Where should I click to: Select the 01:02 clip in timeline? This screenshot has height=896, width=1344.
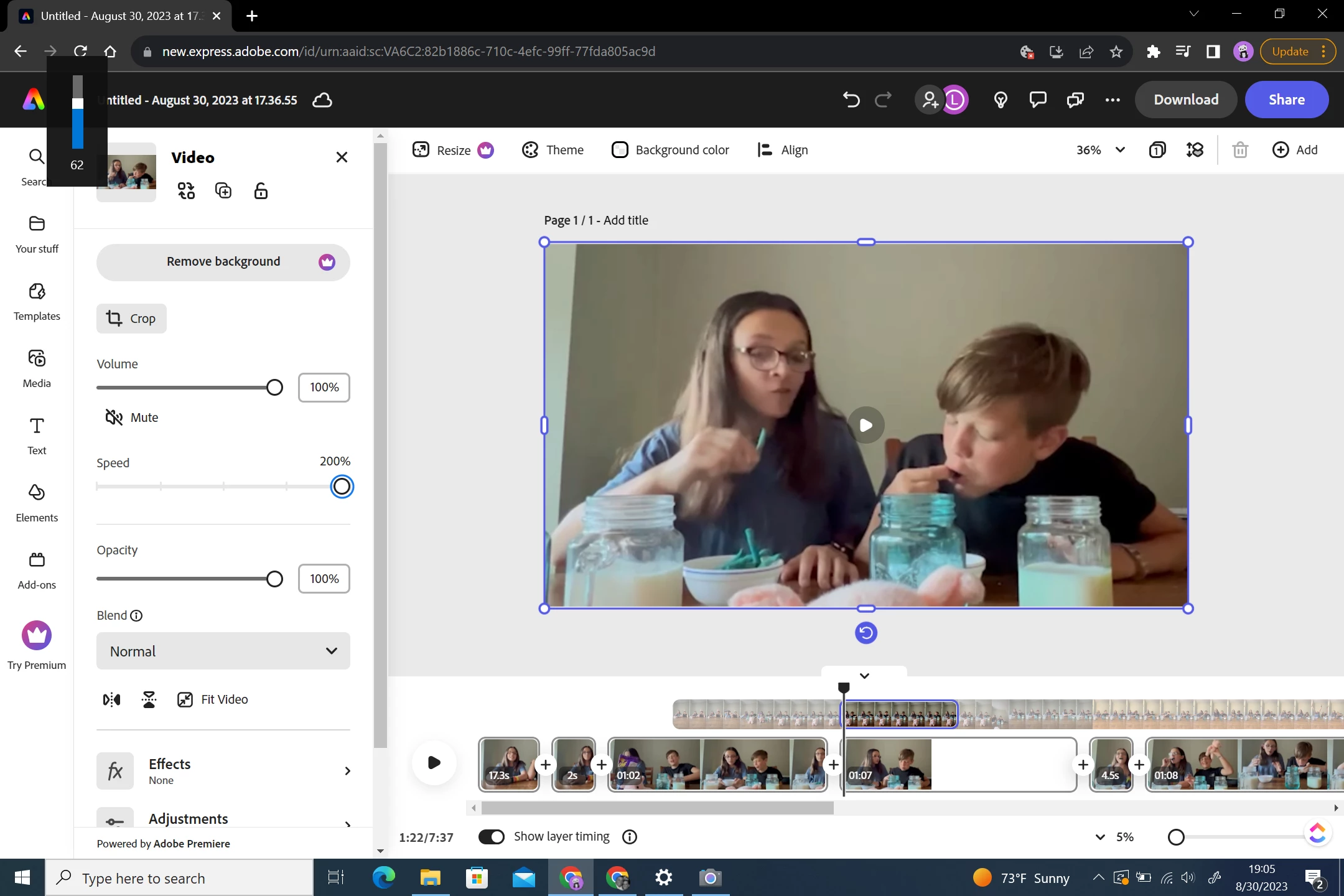pos(717,765)
